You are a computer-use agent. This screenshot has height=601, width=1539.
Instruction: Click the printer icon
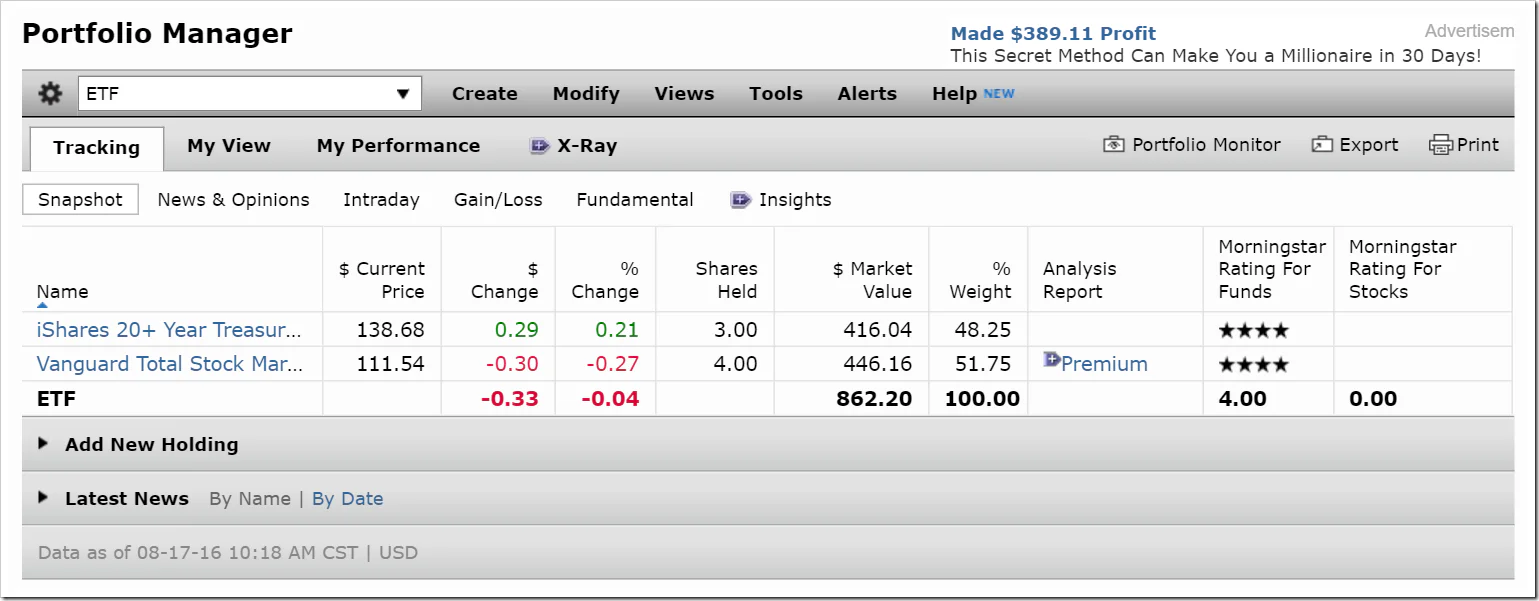click(x=1441, y=145)
